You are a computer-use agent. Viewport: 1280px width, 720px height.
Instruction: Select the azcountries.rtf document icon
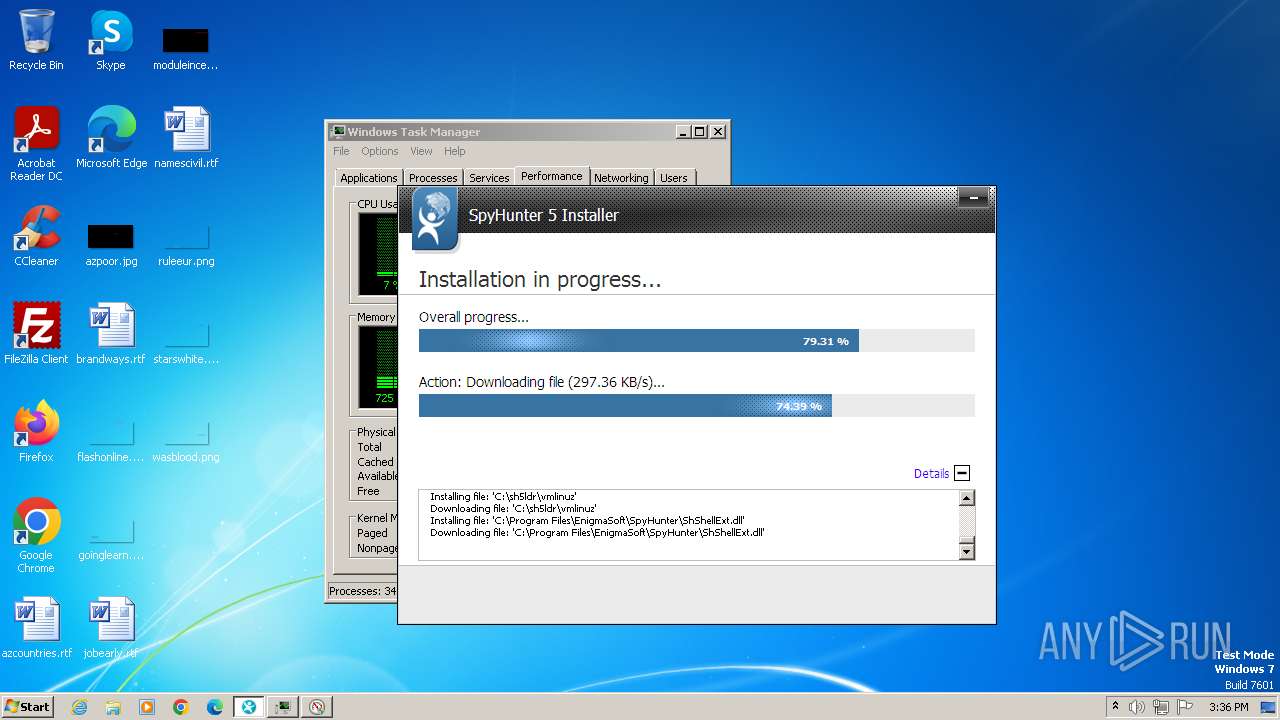37,627
